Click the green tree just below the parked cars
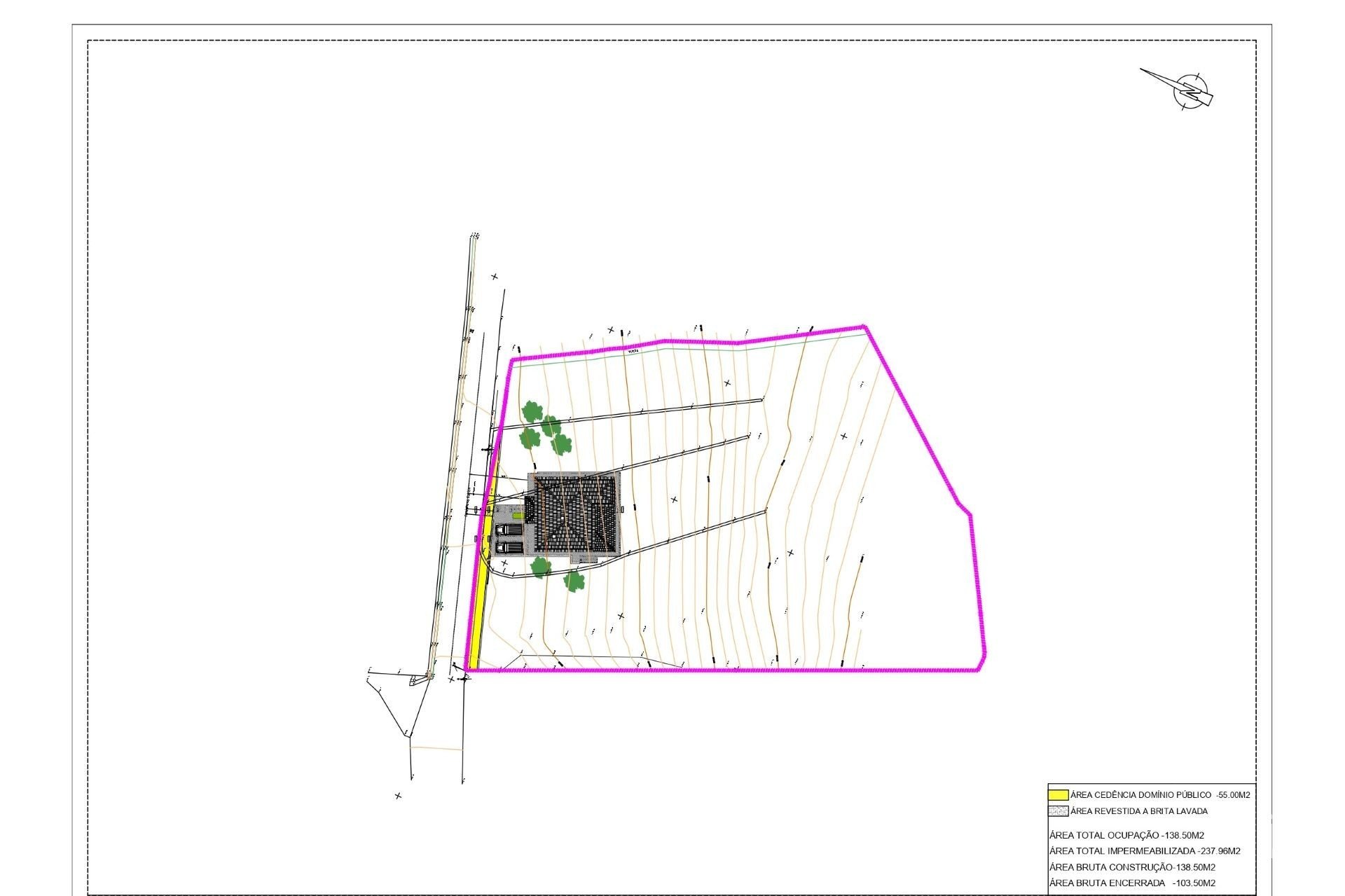The height and width of the screenshot is (896, 1345). (x=540, y=567)
